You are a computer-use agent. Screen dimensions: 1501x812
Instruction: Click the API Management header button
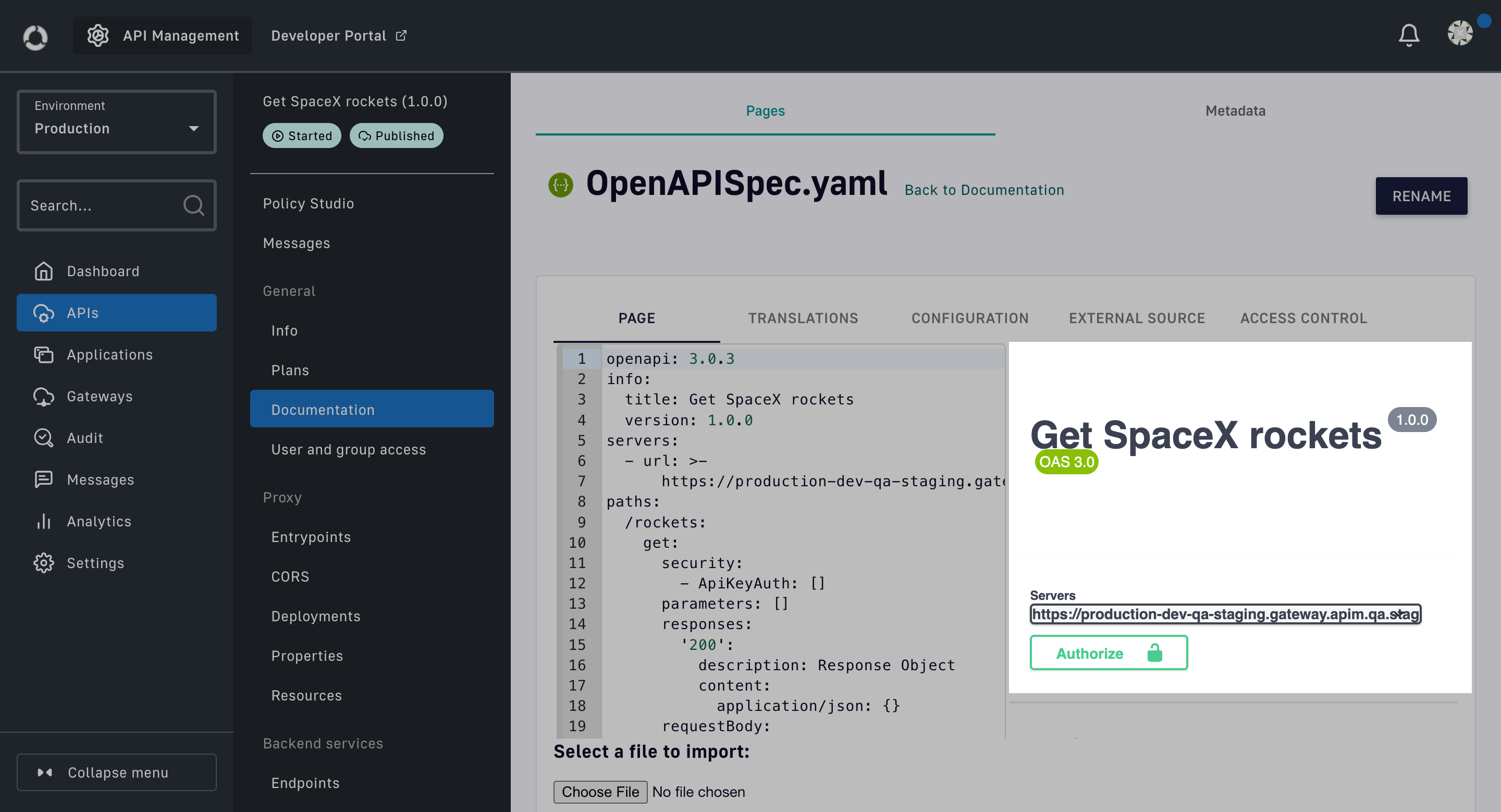(x=163, y=35)
